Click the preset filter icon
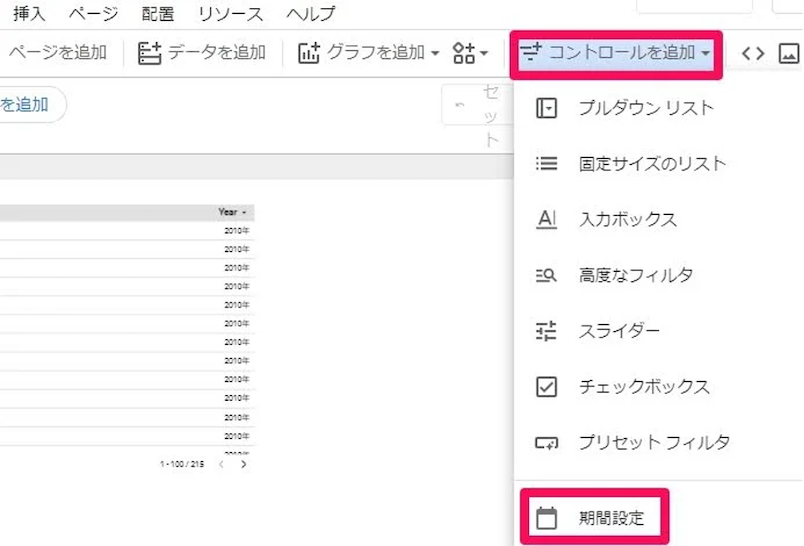 point(546,442)
